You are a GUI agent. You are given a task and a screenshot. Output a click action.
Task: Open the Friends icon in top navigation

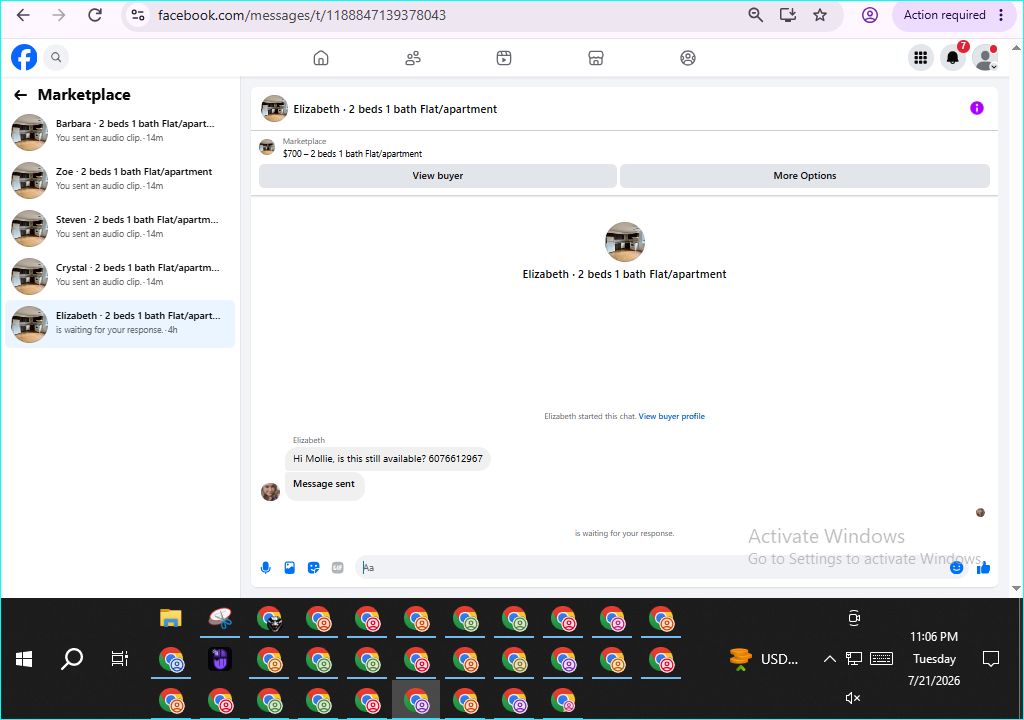click(413, 58)
